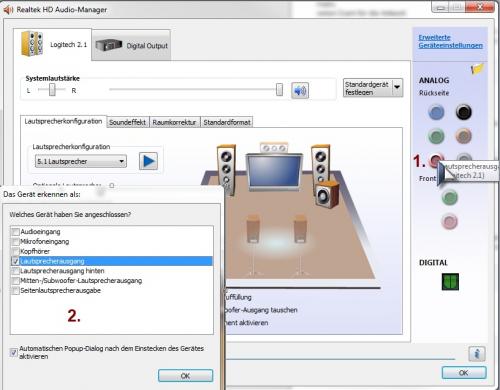
Task: Mute the system volume with the speaker button
Action: 300,90
